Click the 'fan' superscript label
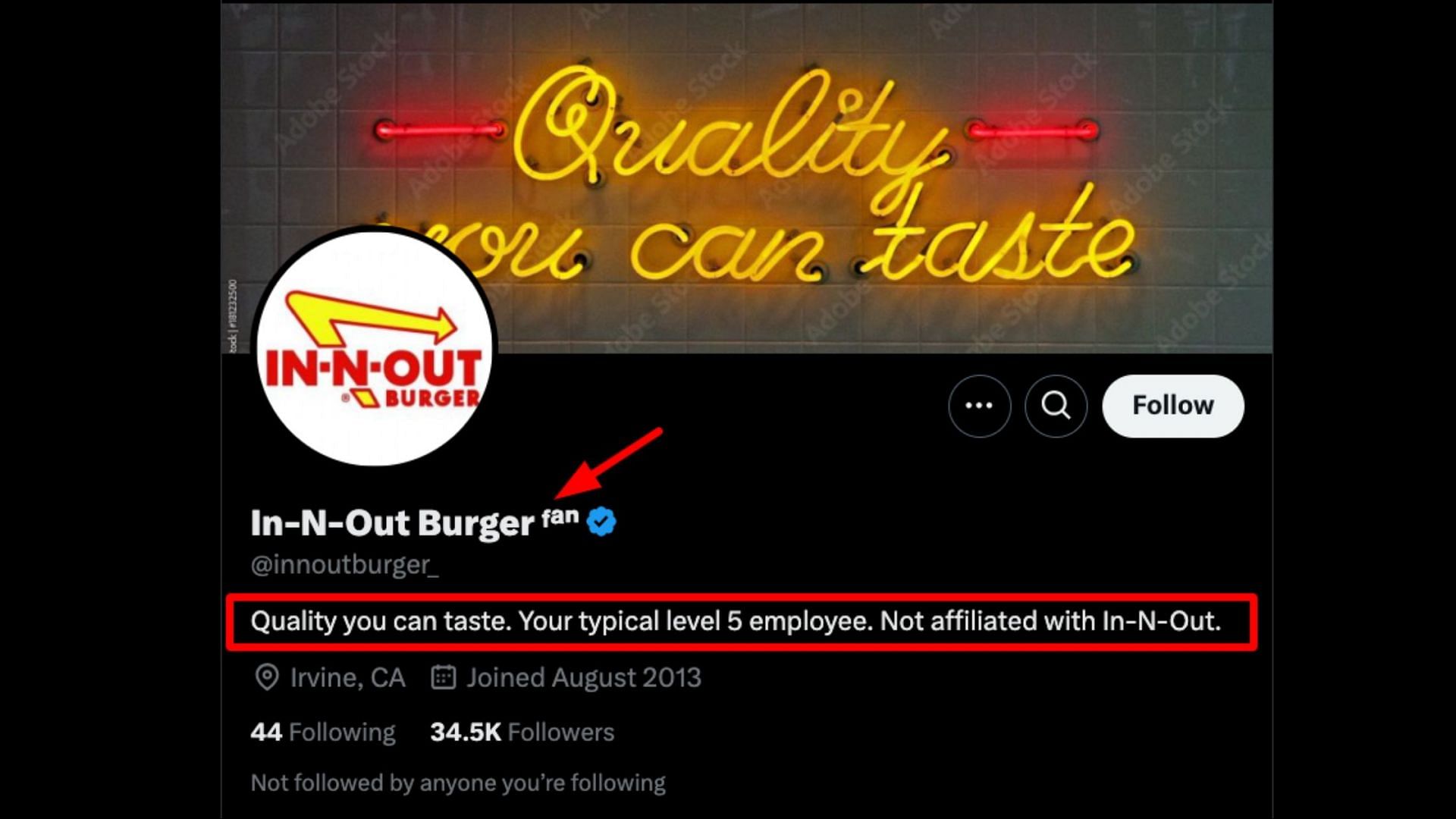Viewport: 1456px width, 819px height. click(x=560, y=517)
